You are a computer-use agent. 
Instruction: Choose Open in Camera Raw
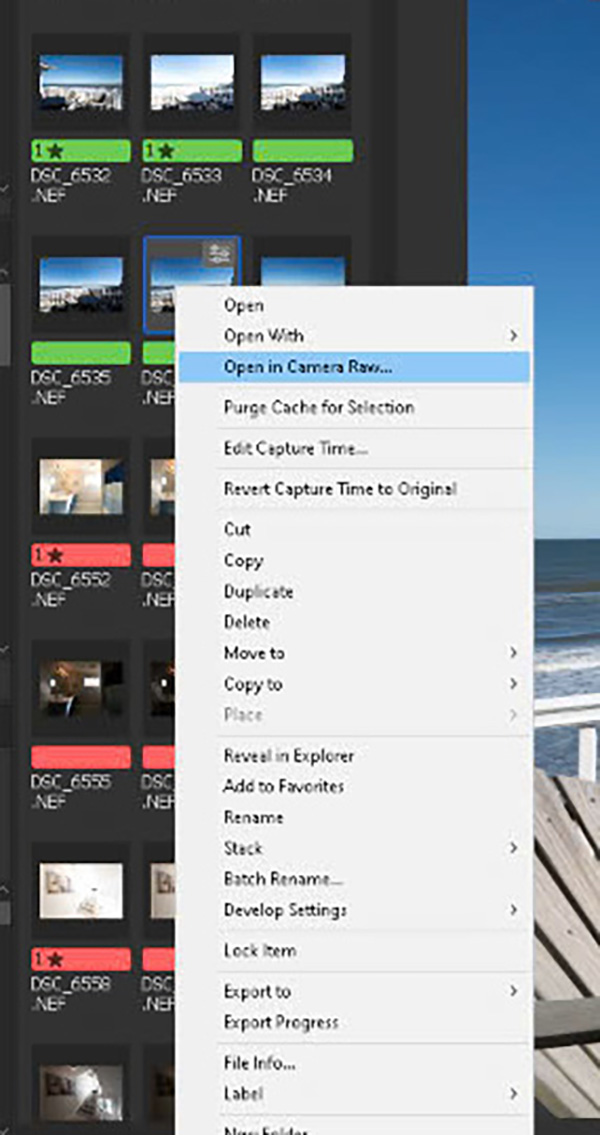click(x=308, y=367)
